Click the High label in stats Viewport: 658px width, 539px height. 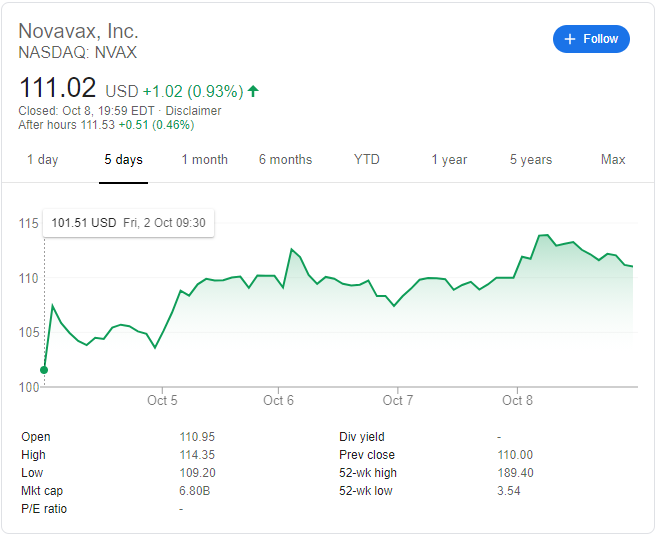point(33,455)
